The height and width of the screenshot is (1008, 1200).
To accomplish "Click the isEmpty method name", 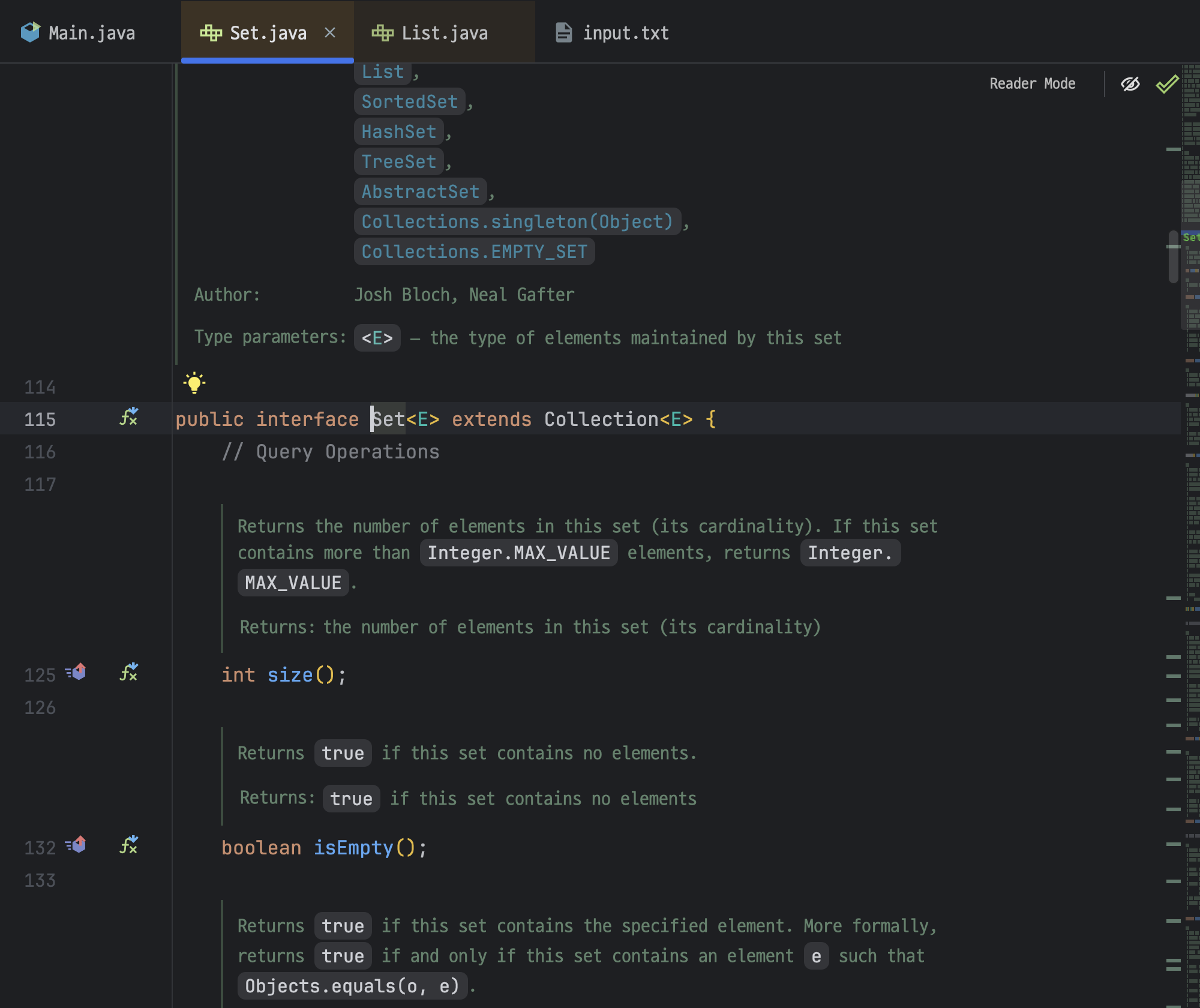I will click(353, 848).
